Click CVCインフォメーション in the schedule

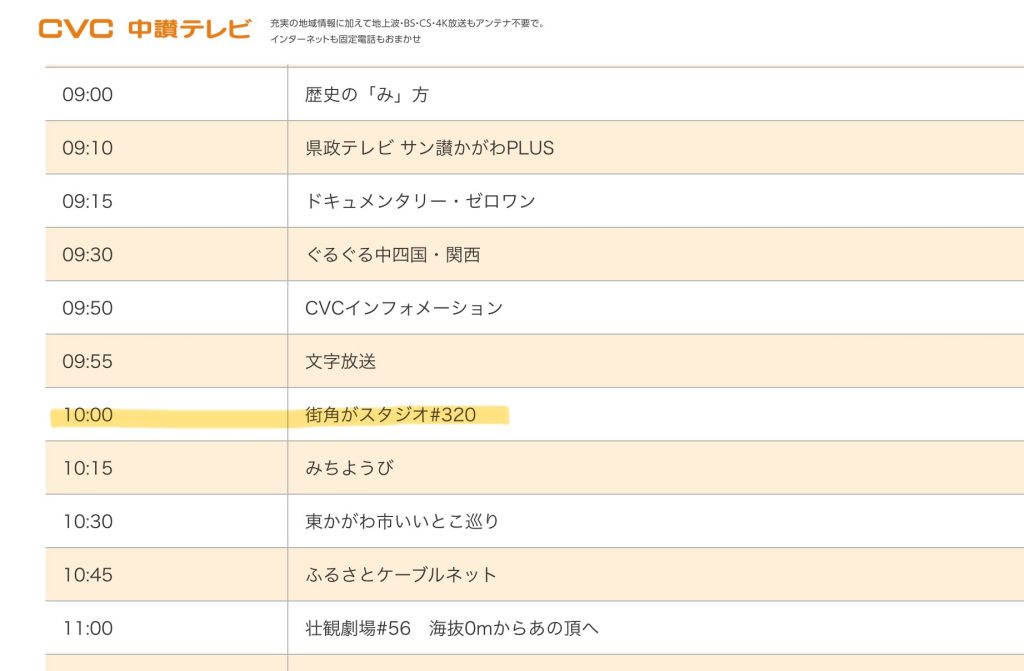pyautogui.click(x=404, y=308)
